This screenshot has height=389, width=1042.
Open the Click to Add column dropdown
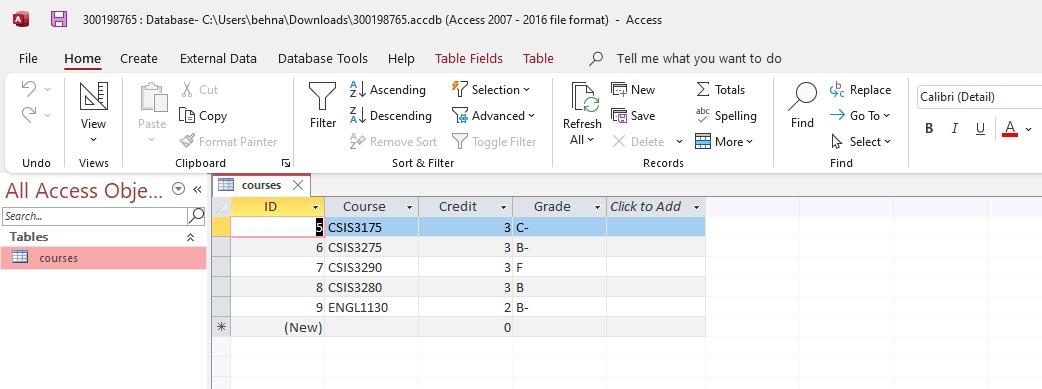[x=696, y=207]
